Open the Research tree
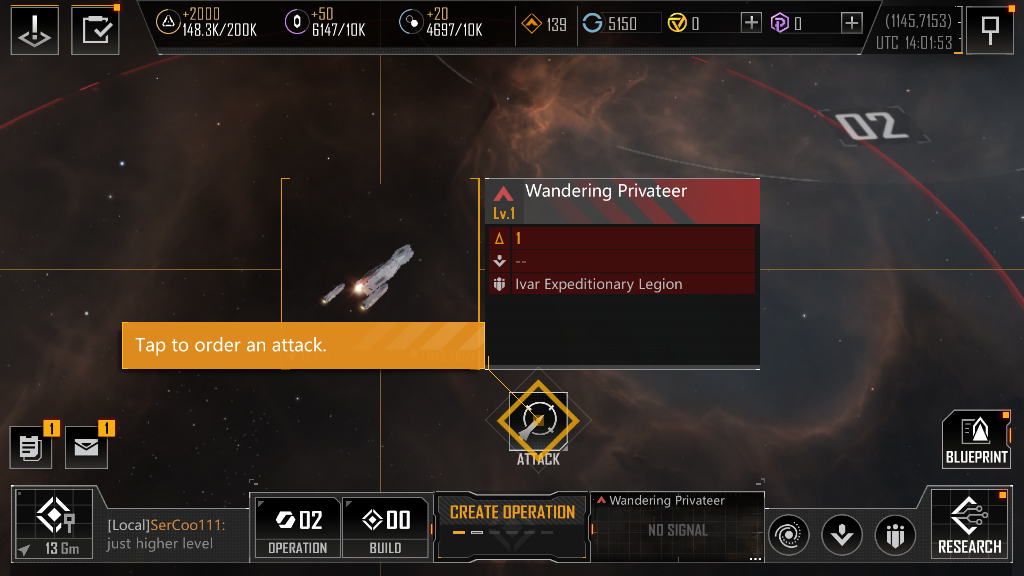 (x=970, y=524)
